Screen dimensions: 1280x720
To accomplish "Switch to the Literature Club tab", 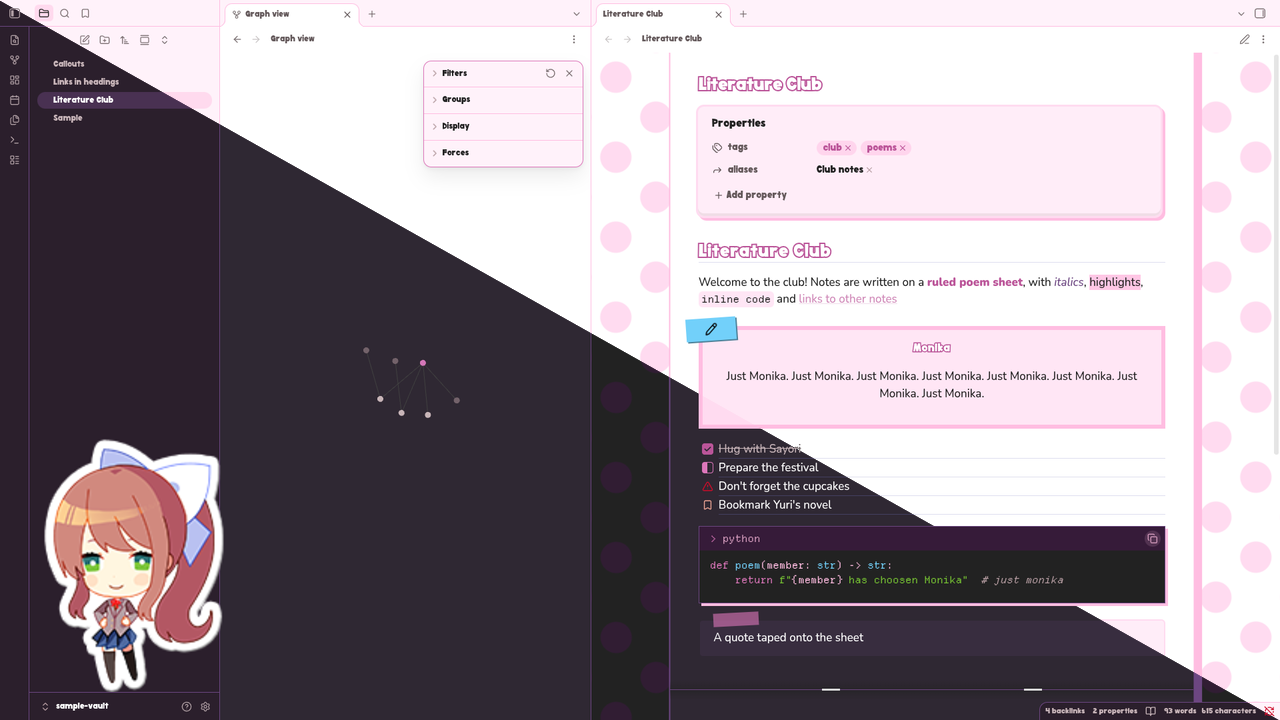I will 661,14.
